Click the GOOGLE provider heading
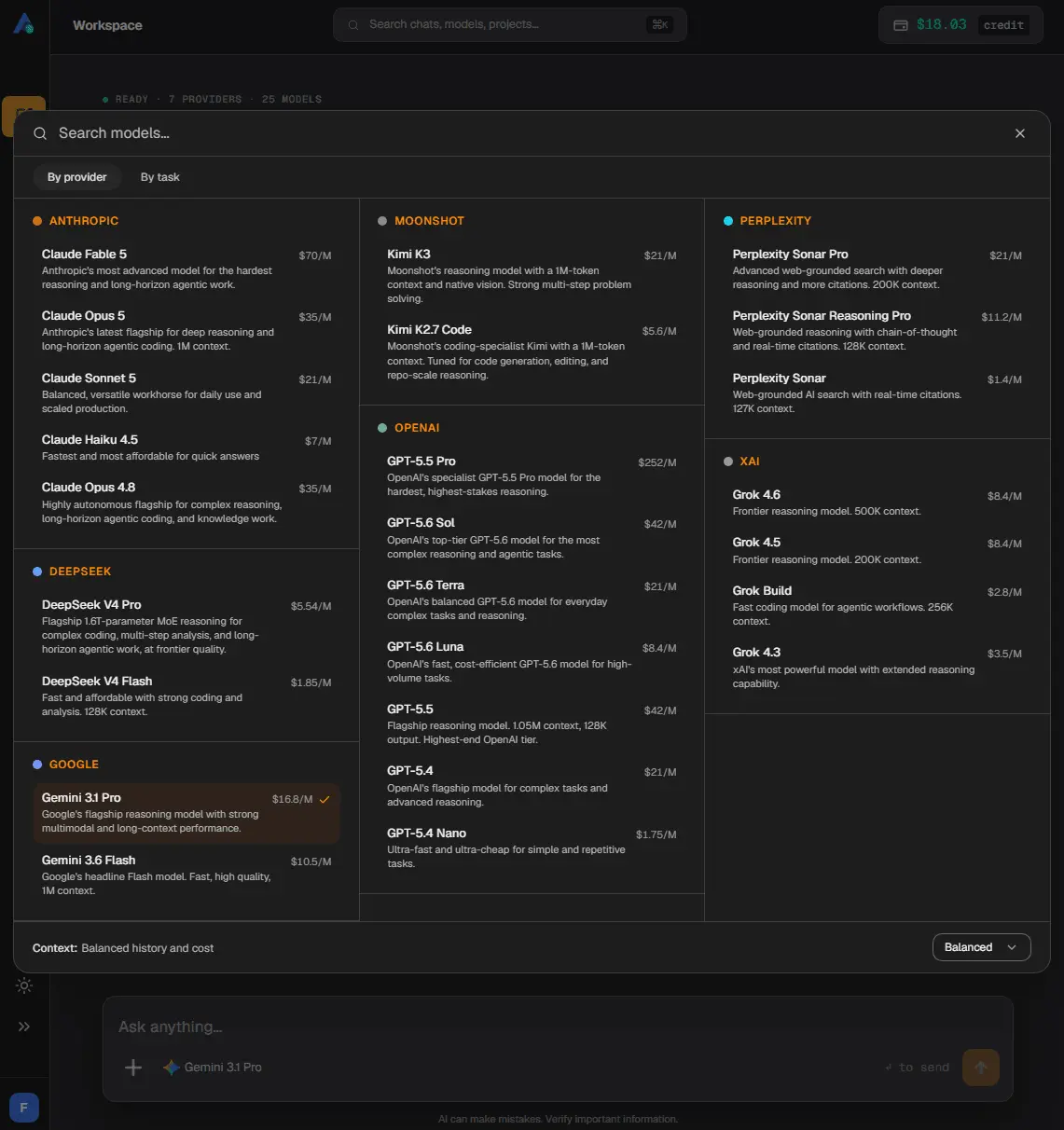 [74, 765]
